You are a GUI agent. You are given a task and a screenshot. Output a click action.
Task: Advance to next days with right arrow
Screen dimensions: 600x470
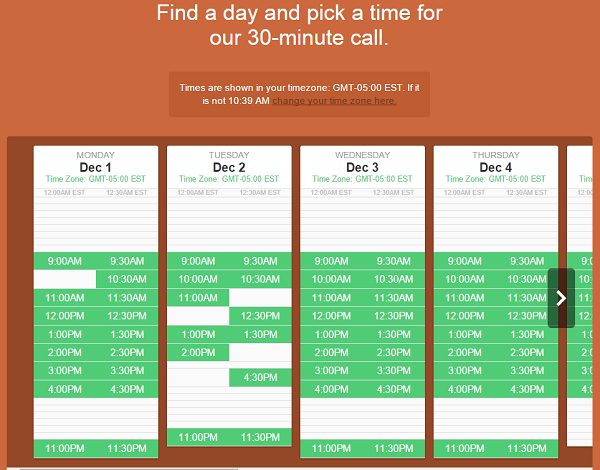click(x=561, y=298)
